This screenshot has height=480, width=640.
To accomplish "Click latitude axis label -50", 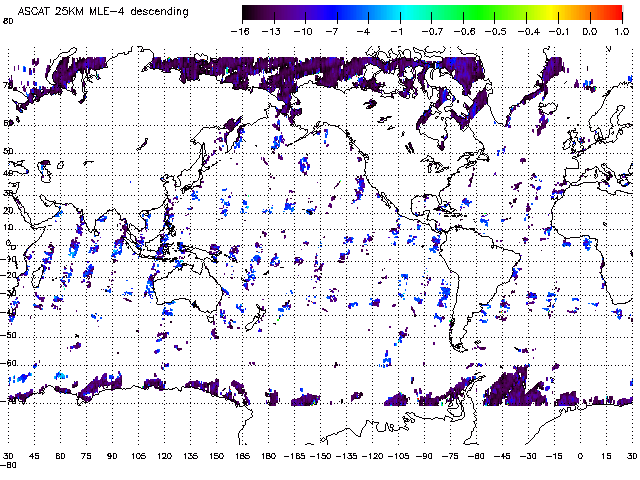I will (9, 335).
